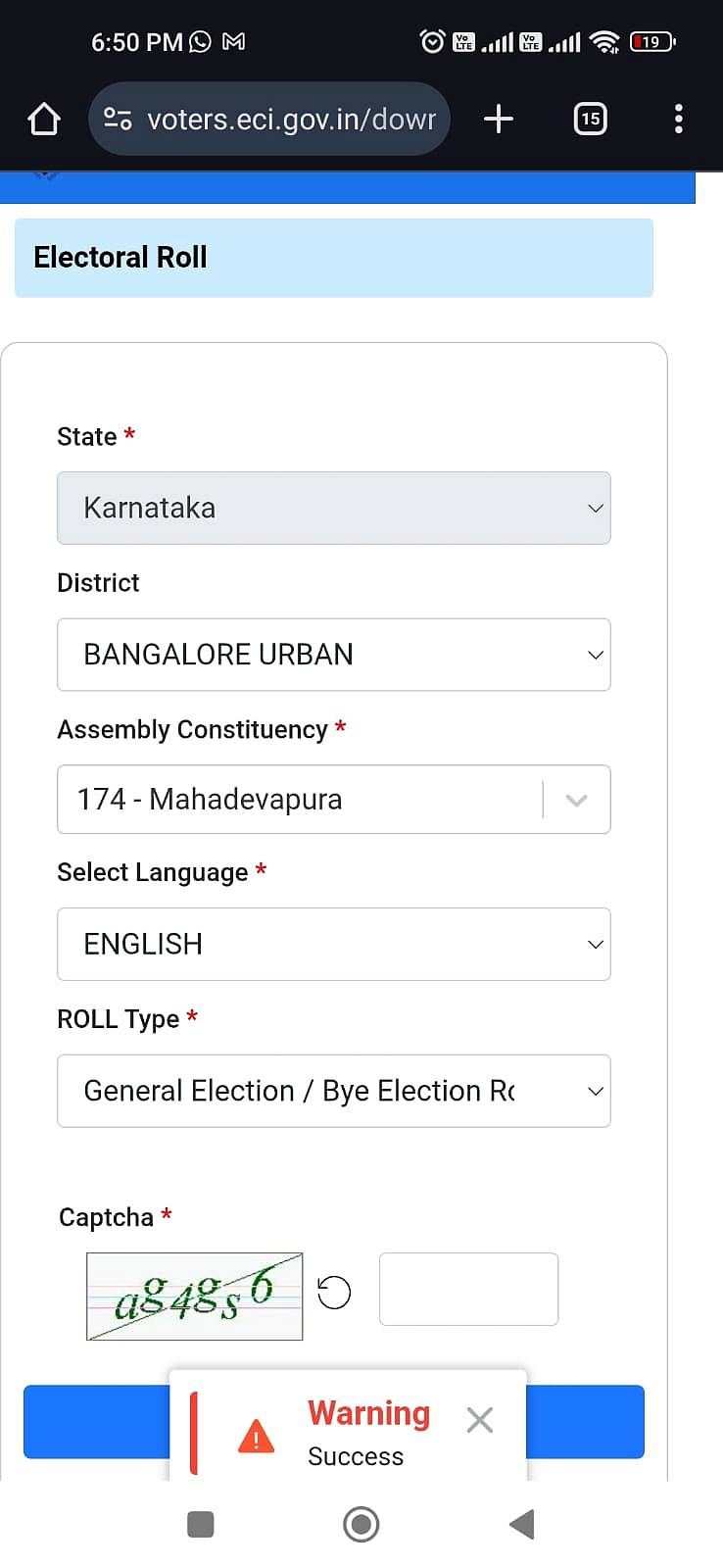Tap the red warning triangle icon
Image resolution: width=723 pixels, height=1568 pixels.
[257, 1436]
